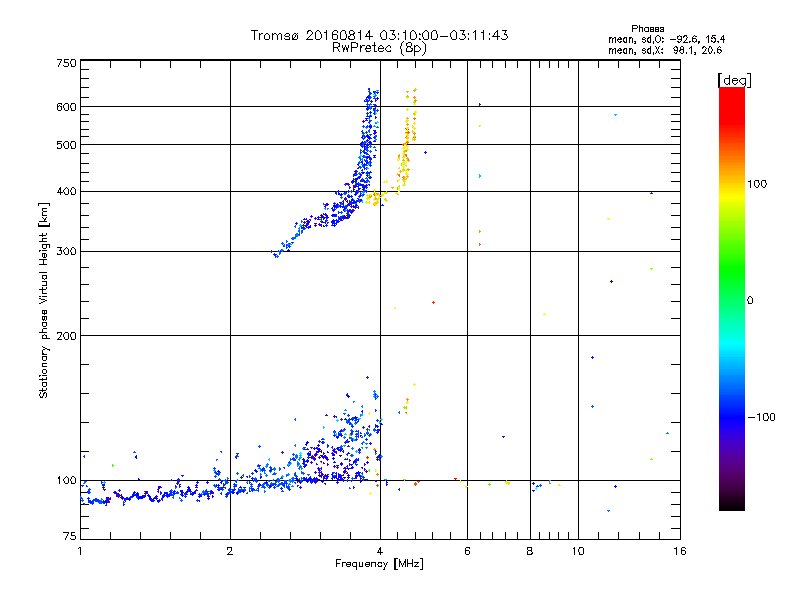Screen dimensions: 800x600
Task: Click the frequency axis "2" tick label
Action: pos(230,551)
